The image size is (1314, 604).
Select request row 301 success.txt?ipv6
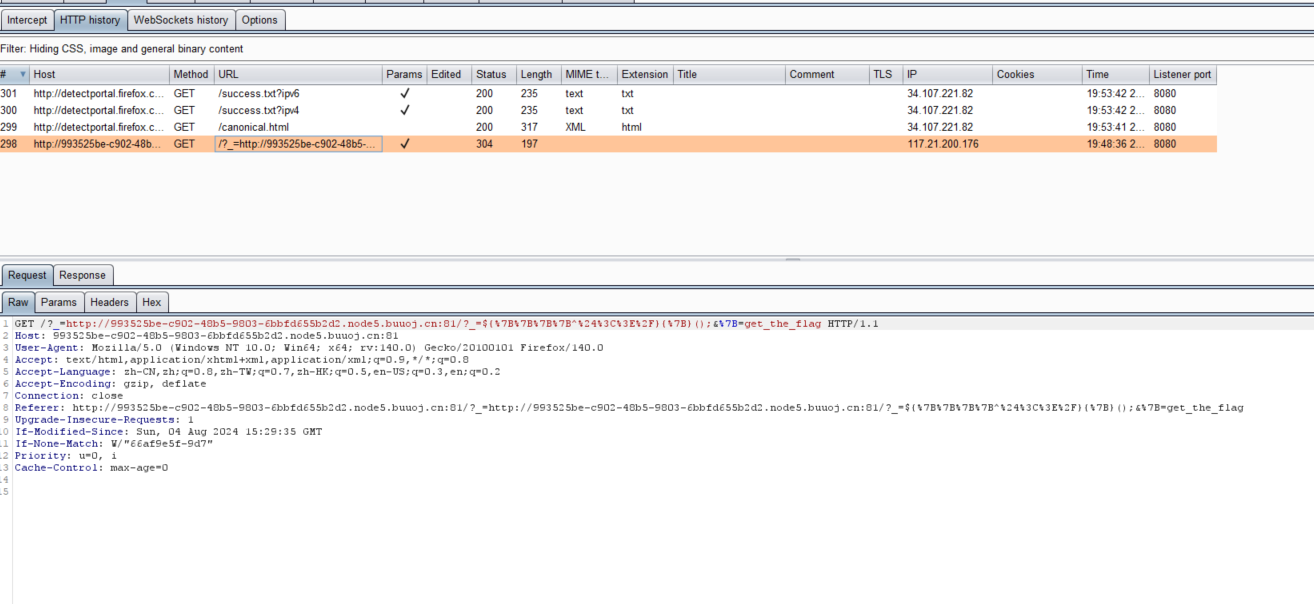tap(608, 93)
